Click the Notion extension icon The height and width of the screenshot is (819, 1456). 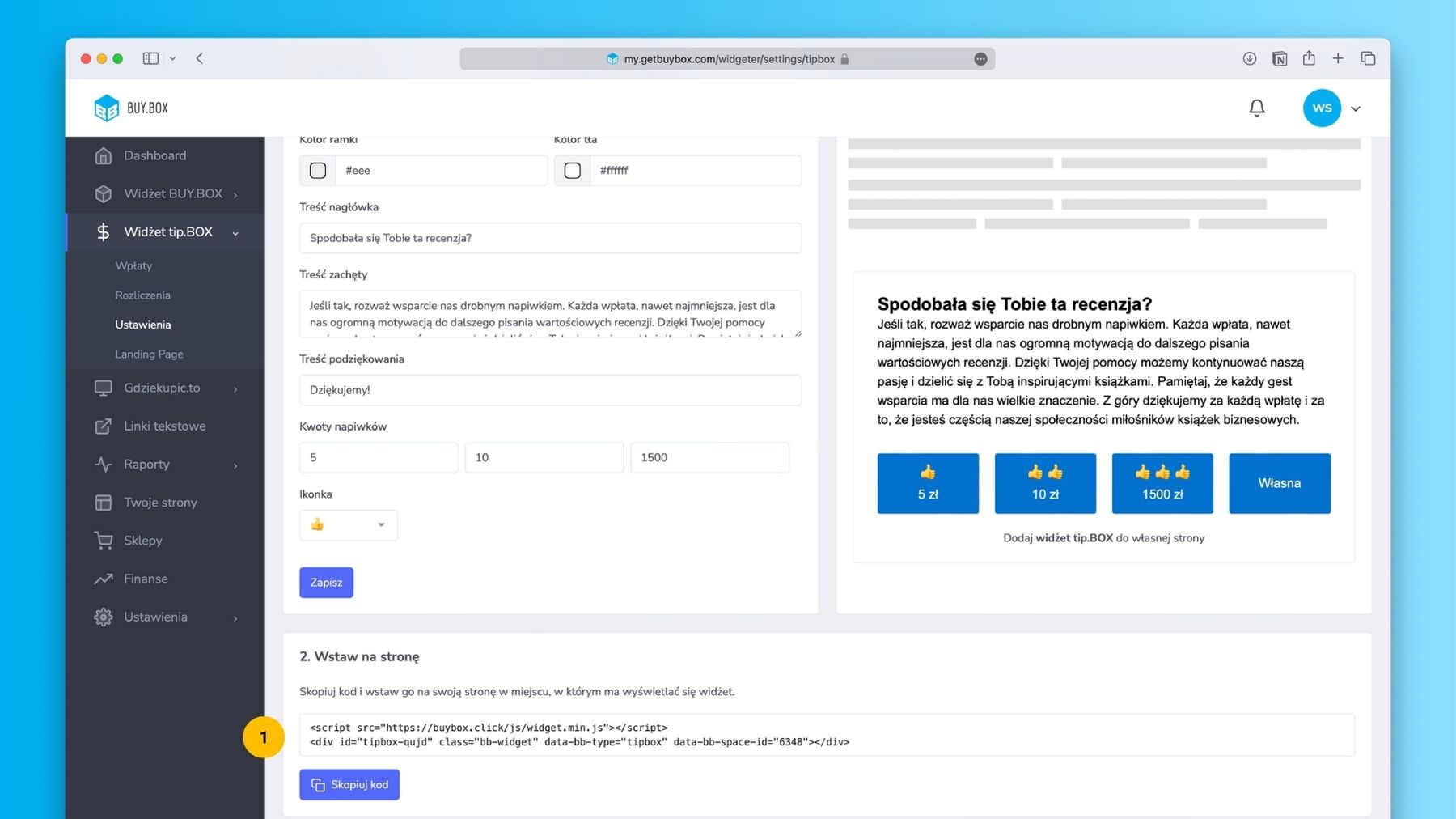pos(1280,58)
